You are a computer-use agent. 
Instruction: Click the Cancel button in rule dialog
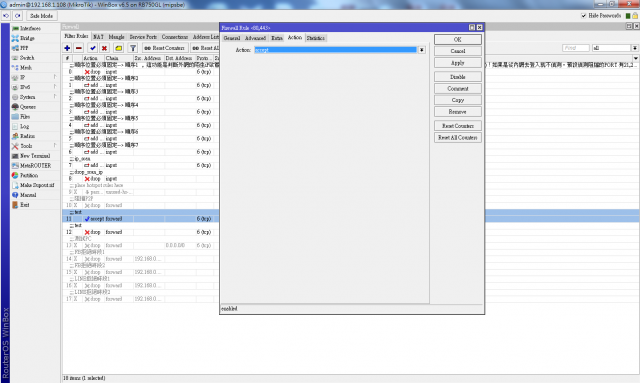(458, 51)
